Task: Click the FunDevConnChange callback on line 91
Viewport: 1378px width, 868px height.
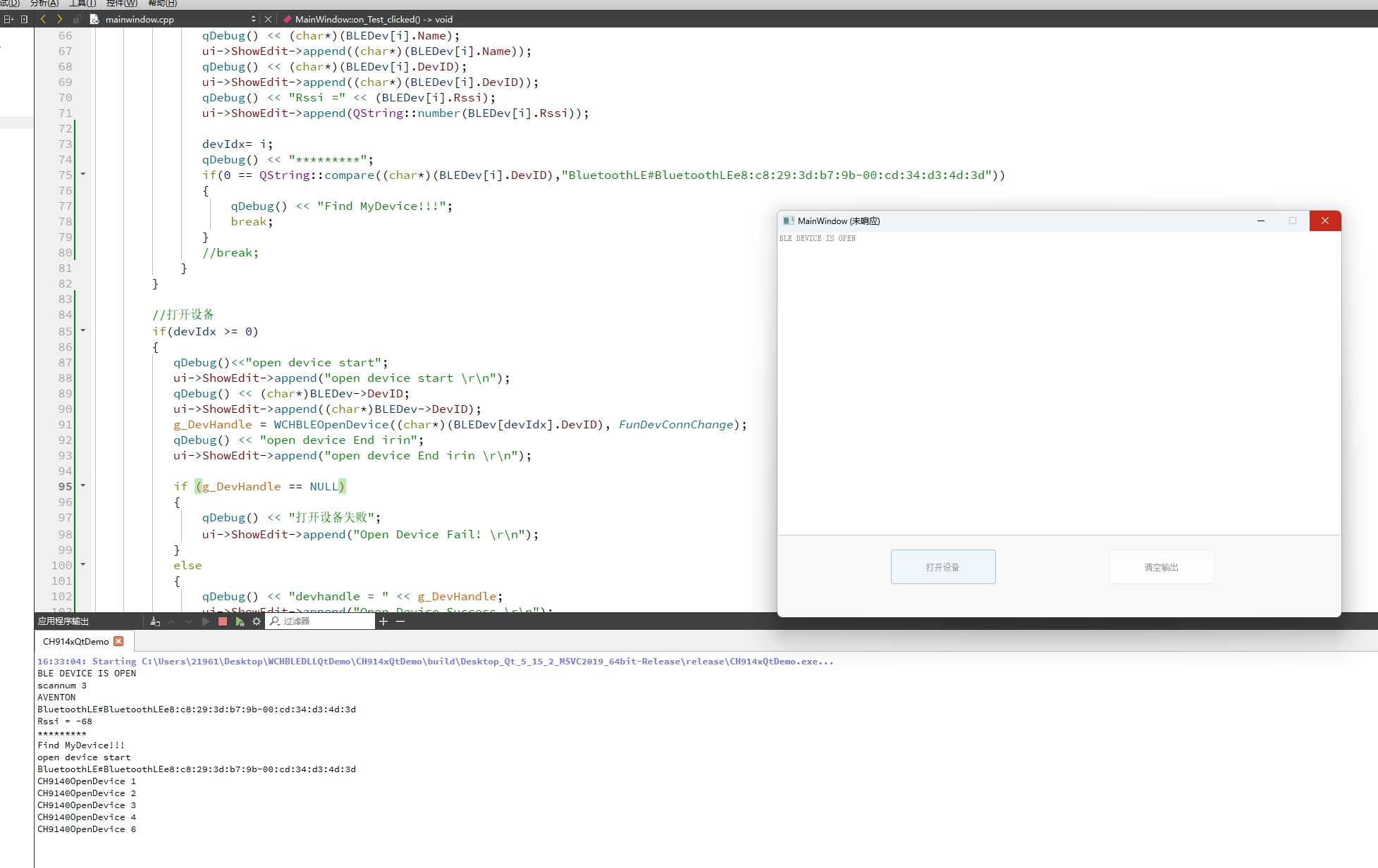Action: coord(676,425)
